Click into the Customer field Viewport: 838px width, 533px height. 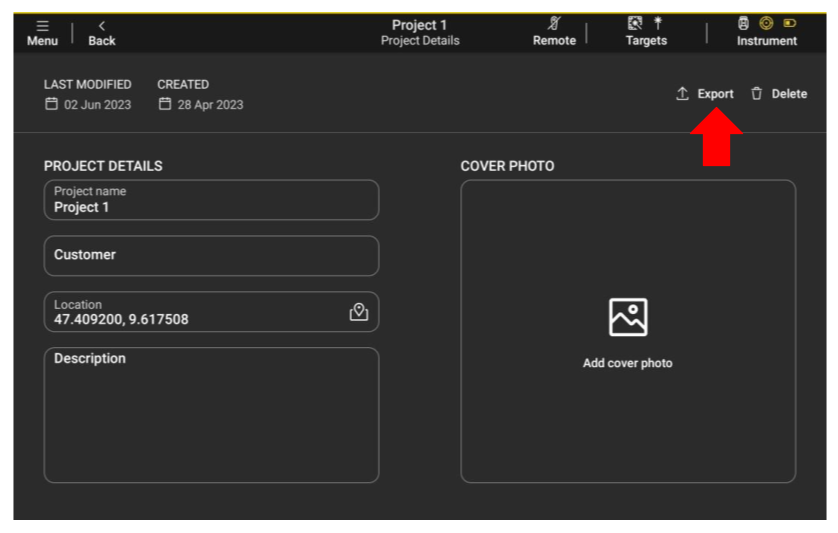tap(211, 256)
